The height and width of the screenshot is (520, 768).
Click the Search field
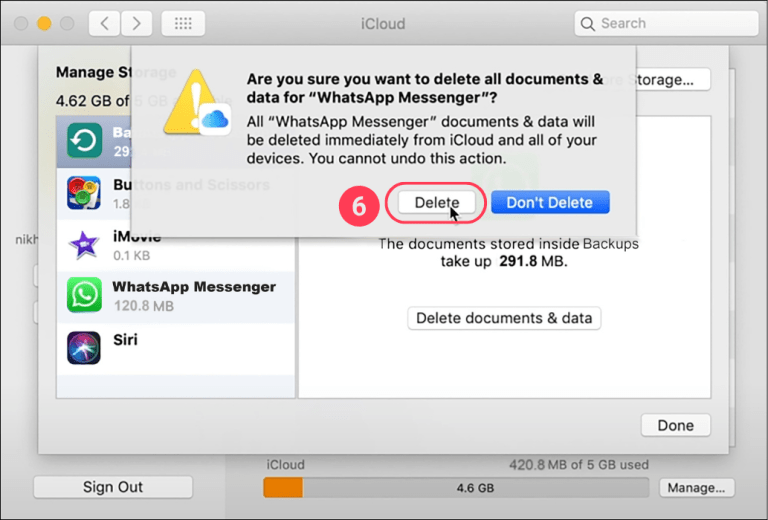[x=666, y=23]
